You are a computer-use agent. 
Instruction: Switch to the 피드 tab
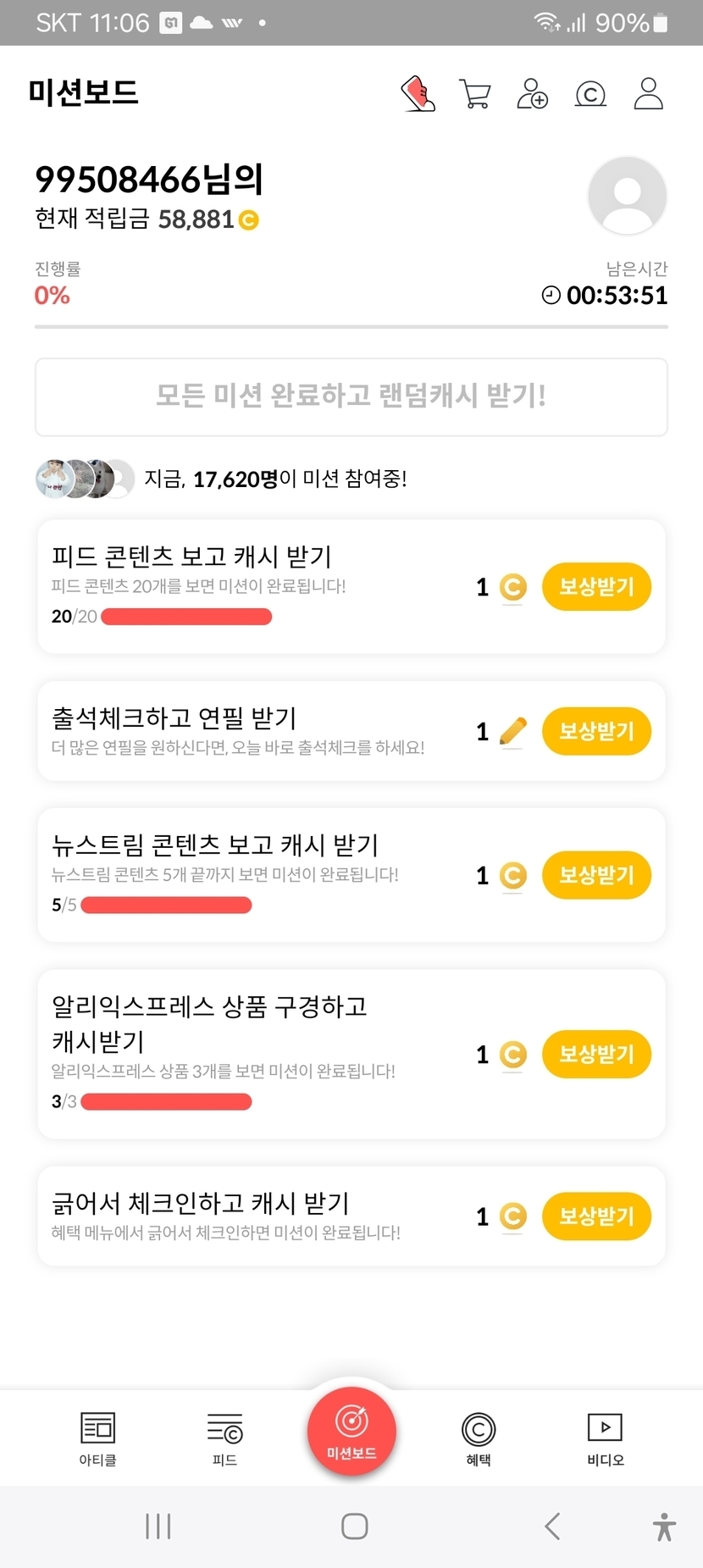click(224, 1438)
